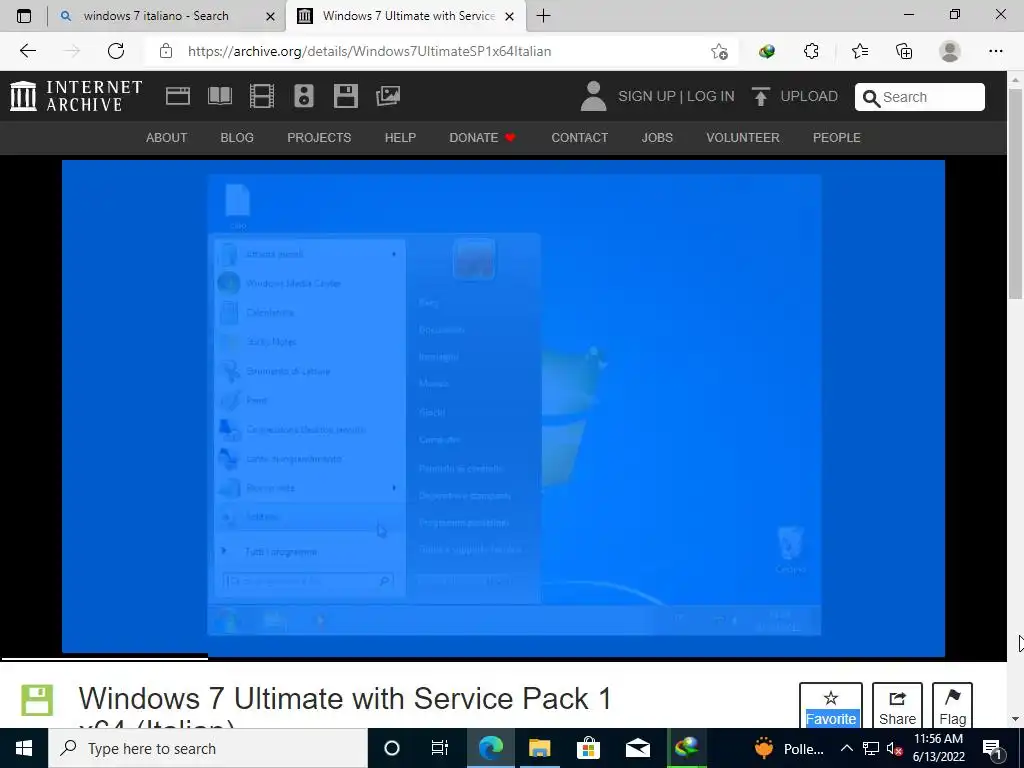Click the browser Back arrow

click(x=27, y=51)
